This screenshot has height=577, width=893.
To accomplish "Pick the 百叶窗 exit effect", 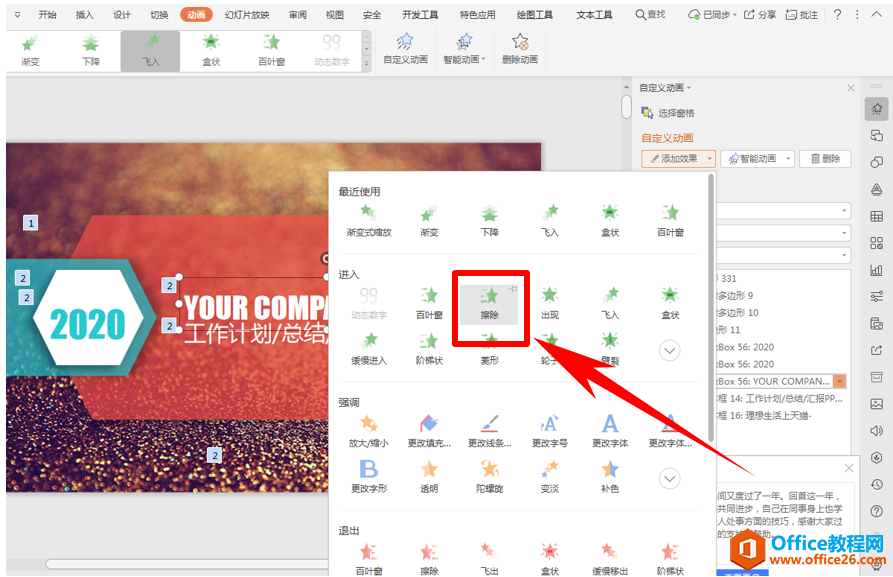I will point(368,559).
